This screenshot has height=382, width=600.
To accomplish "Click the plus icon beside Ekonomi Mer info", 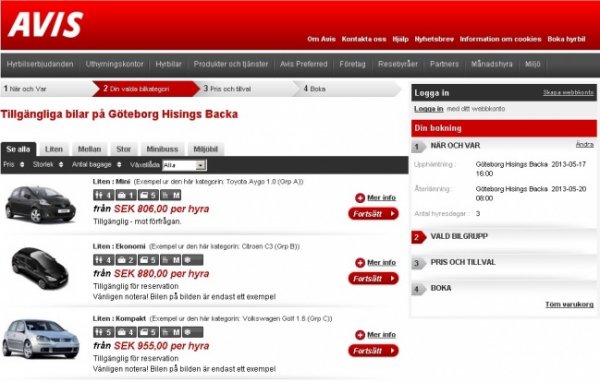I will pyautogui.click(x=360, y=263).
